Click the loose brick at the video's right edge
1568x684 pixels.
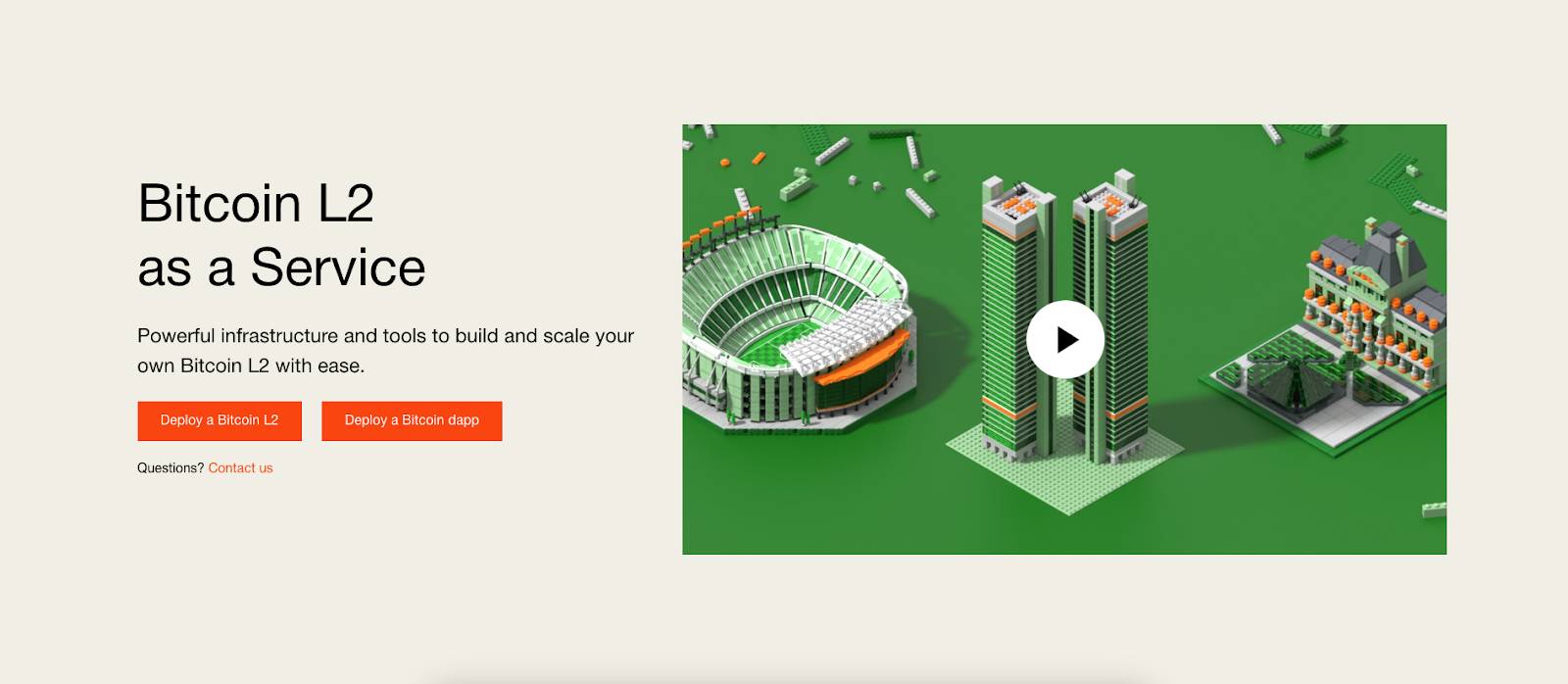1434,510
